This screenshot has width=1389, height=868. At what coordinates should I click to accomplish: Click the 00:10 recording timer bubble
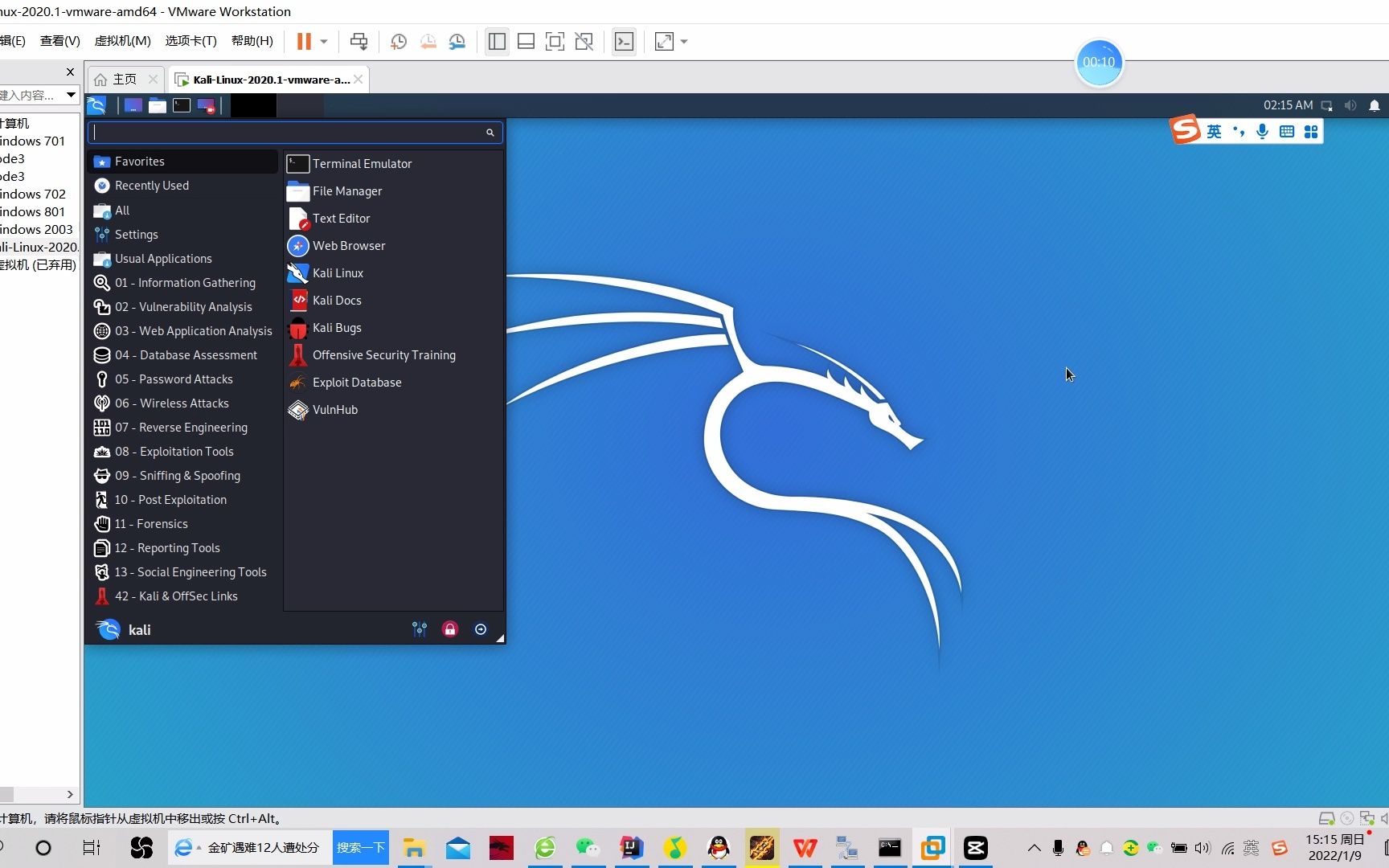1099,62
